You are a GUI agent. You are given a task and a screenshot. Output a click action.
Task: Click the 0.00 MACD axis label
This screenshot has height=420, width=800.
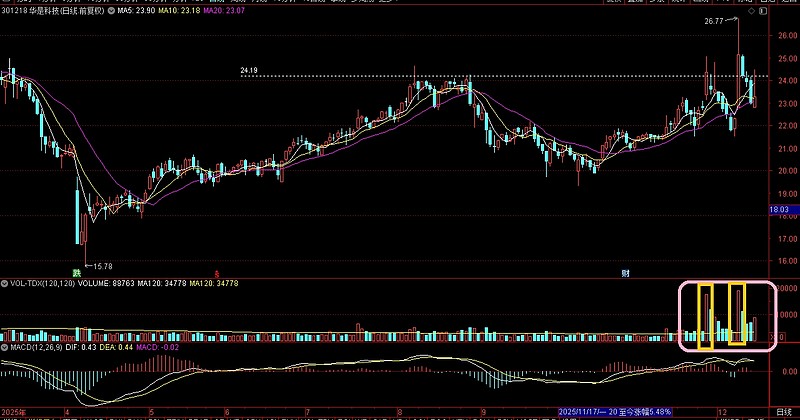[790, 372]
